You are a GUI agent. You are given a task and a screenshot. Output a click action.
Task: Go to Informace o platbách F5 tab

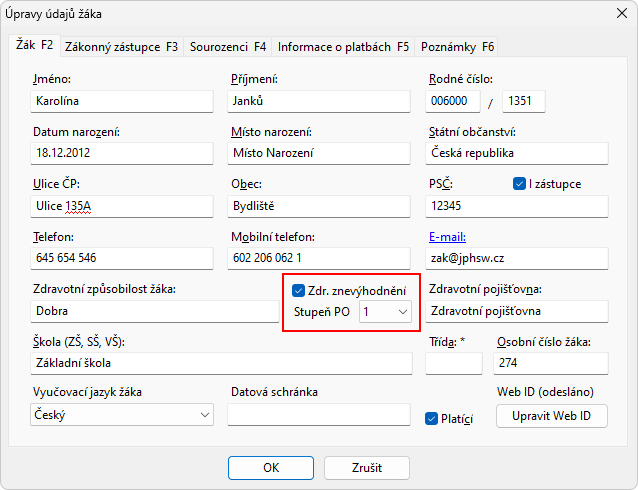point(343,46)
